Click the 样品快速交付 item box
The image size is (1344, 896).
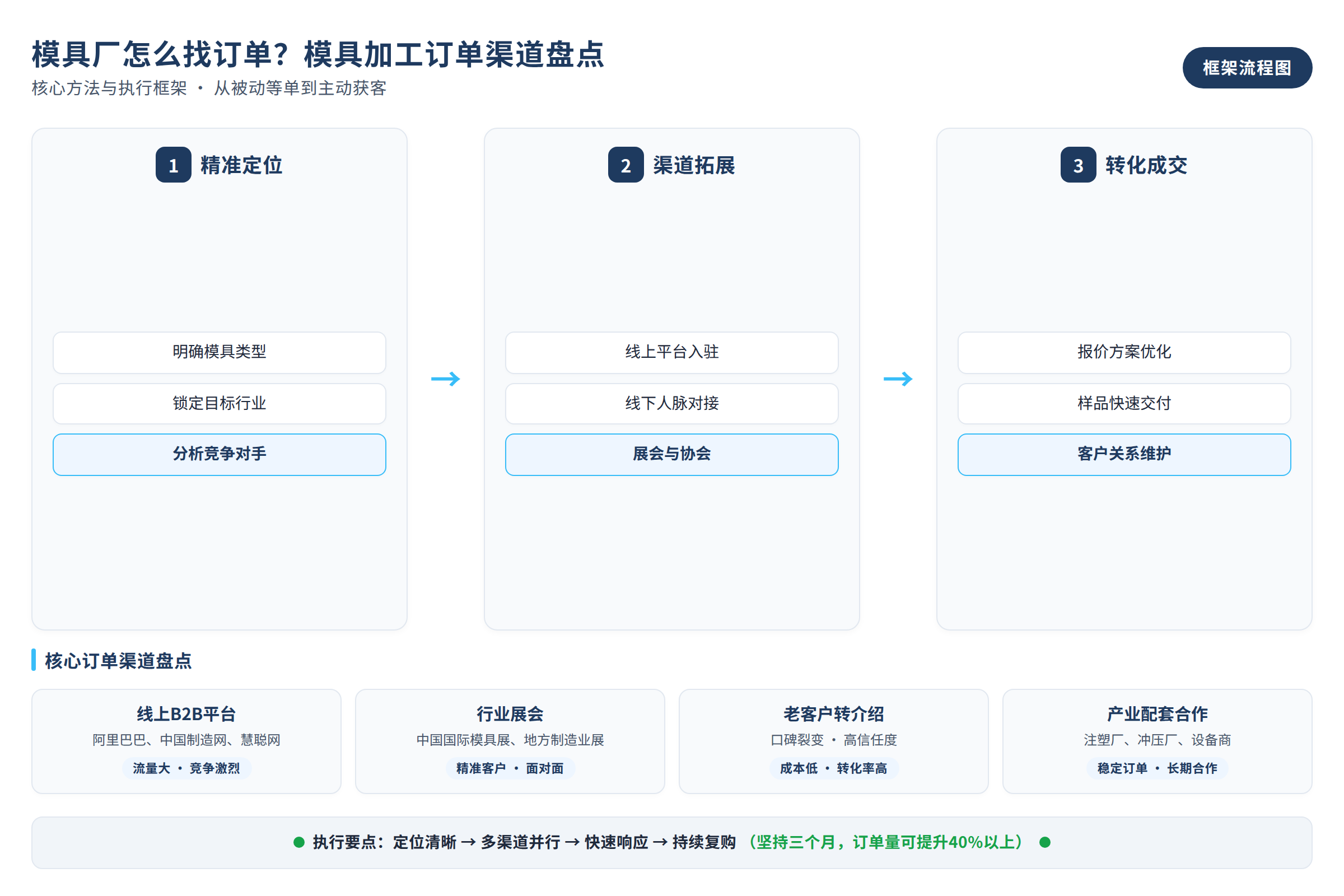tap(1124, 403)
